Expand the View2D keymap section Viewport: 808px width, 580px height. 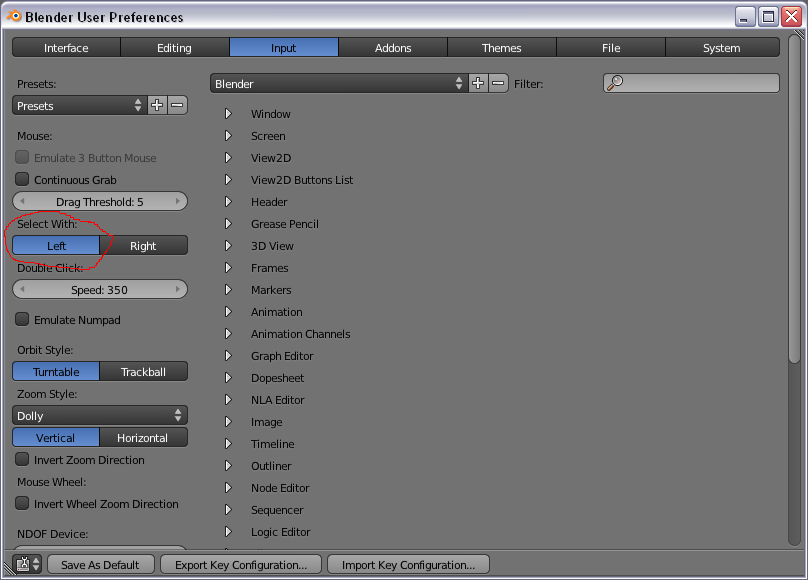point(228,158)
